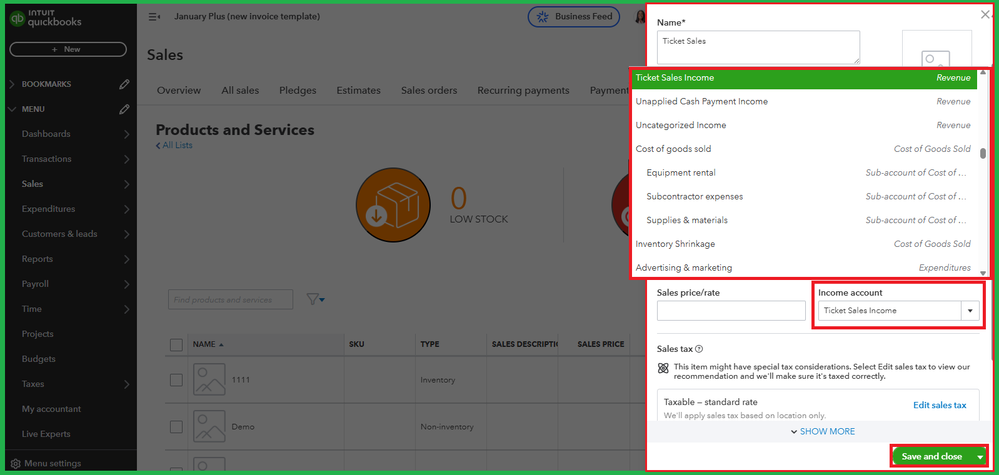
Task: Expand the Reports submenu arrow
Action: 126,259
